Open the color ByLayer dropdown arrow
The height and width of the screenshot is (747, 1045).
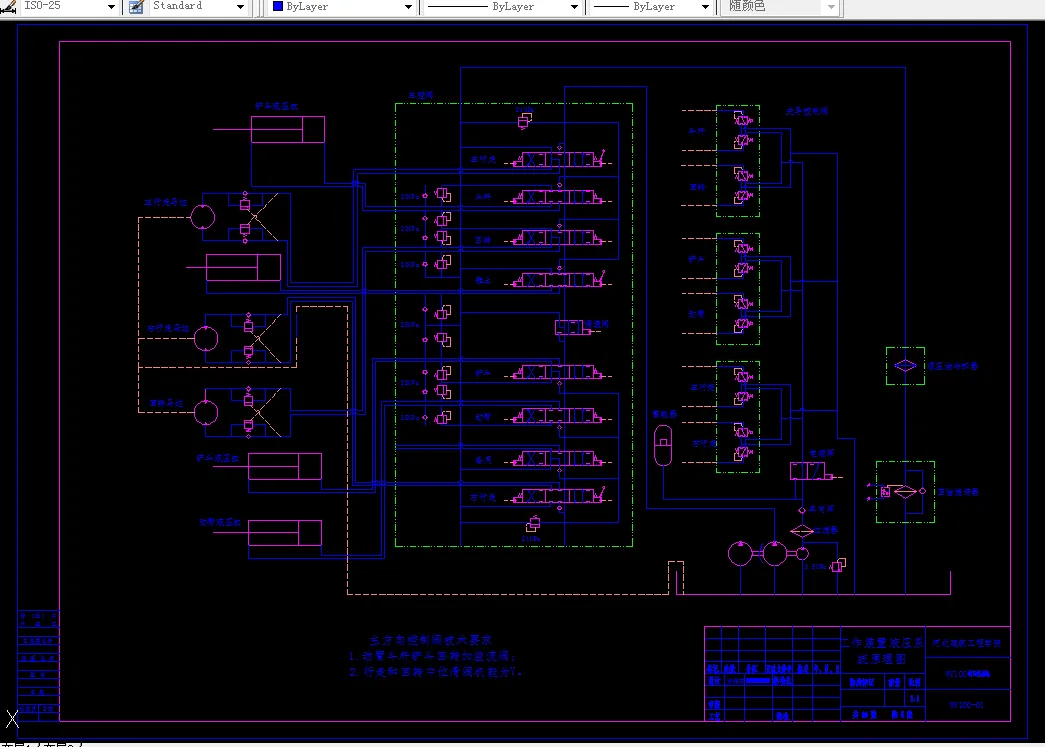coord(408,7)
